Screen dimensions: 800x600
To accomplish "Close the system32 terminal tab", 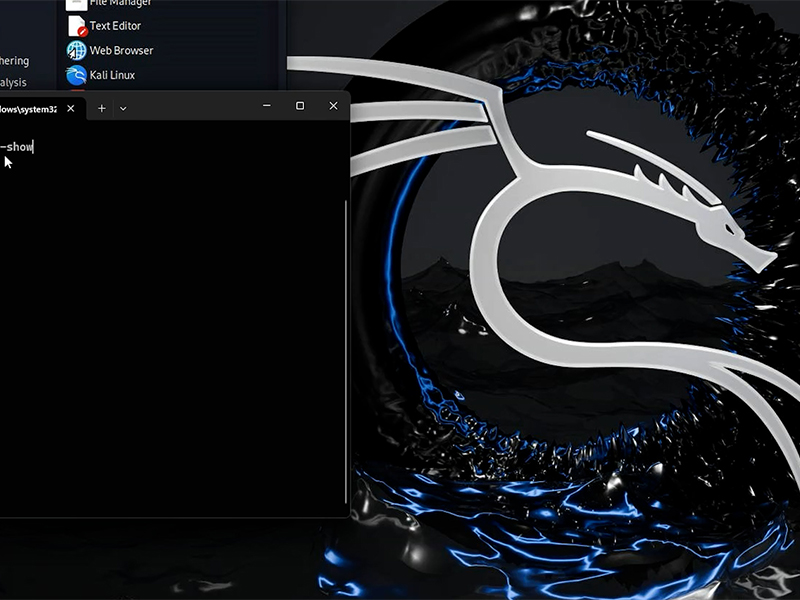I will pyautogui.click(x=71, y=108).
